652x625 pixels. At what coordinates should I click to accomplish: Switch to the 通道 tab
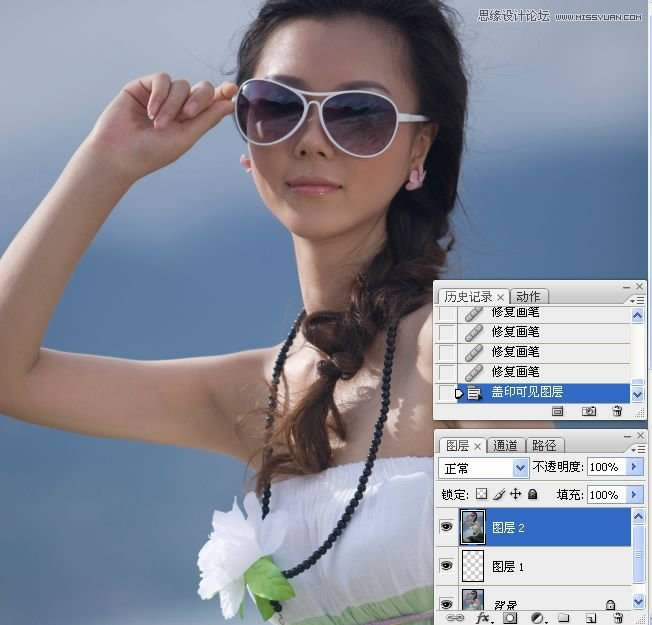tap(506, 445)
